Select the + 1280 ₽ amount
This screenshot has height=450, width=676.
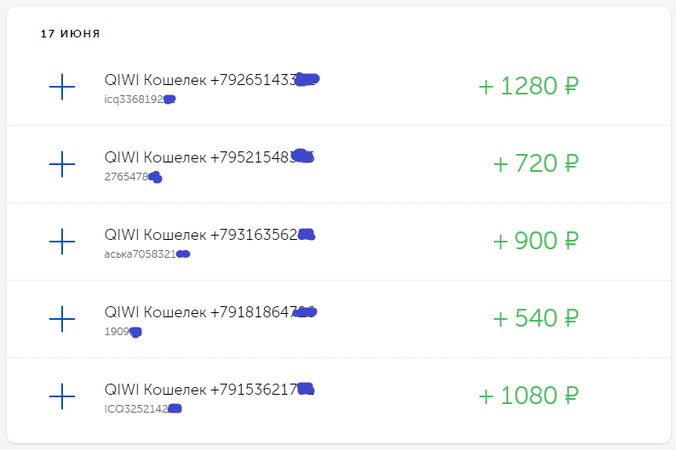pos(528,86)
